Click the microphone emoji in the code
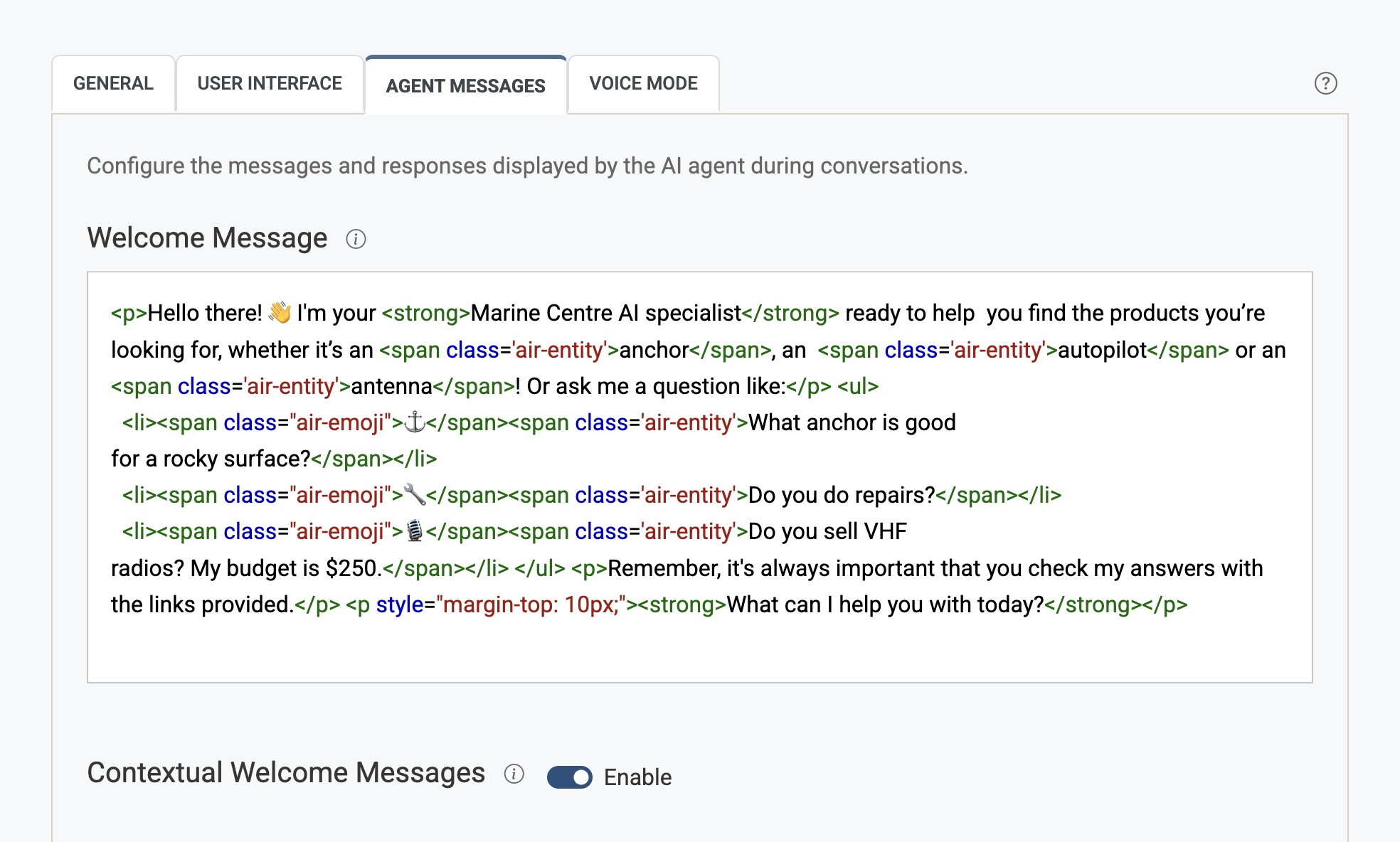The image size is (1400, 842). pyautogui.click(x=414, y=531)
